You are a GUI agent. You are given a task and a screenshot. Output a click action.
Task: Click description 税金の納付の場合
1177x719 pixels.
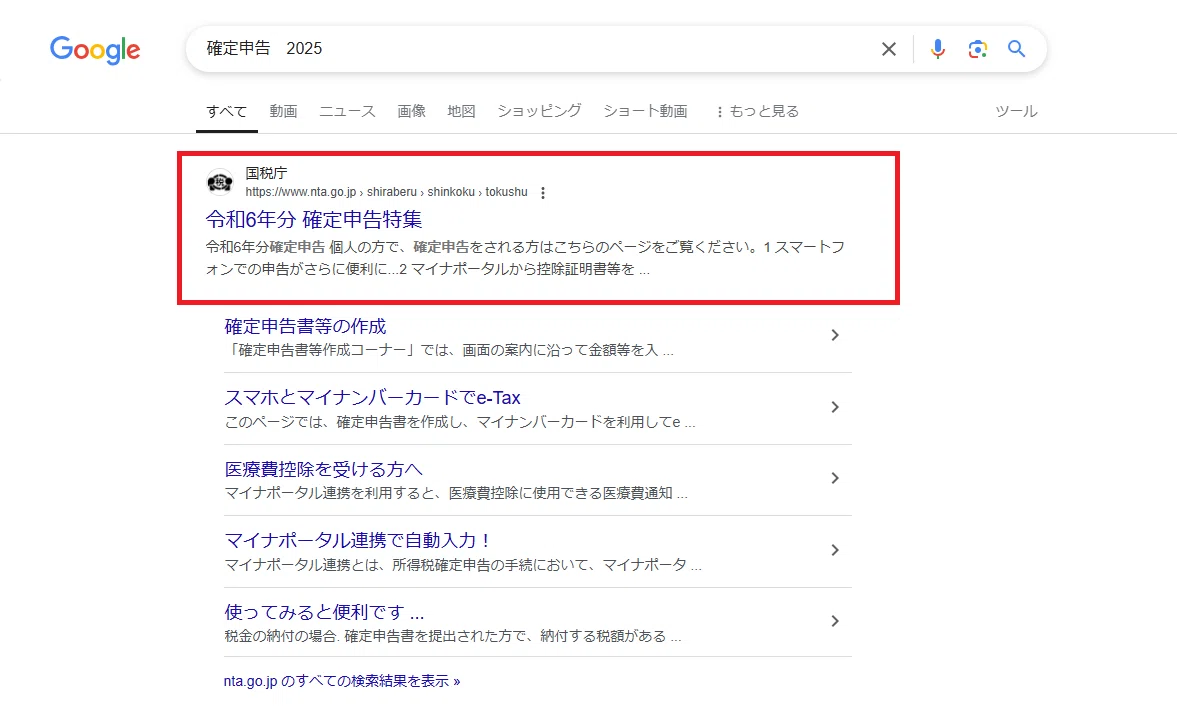pos(453,636)
